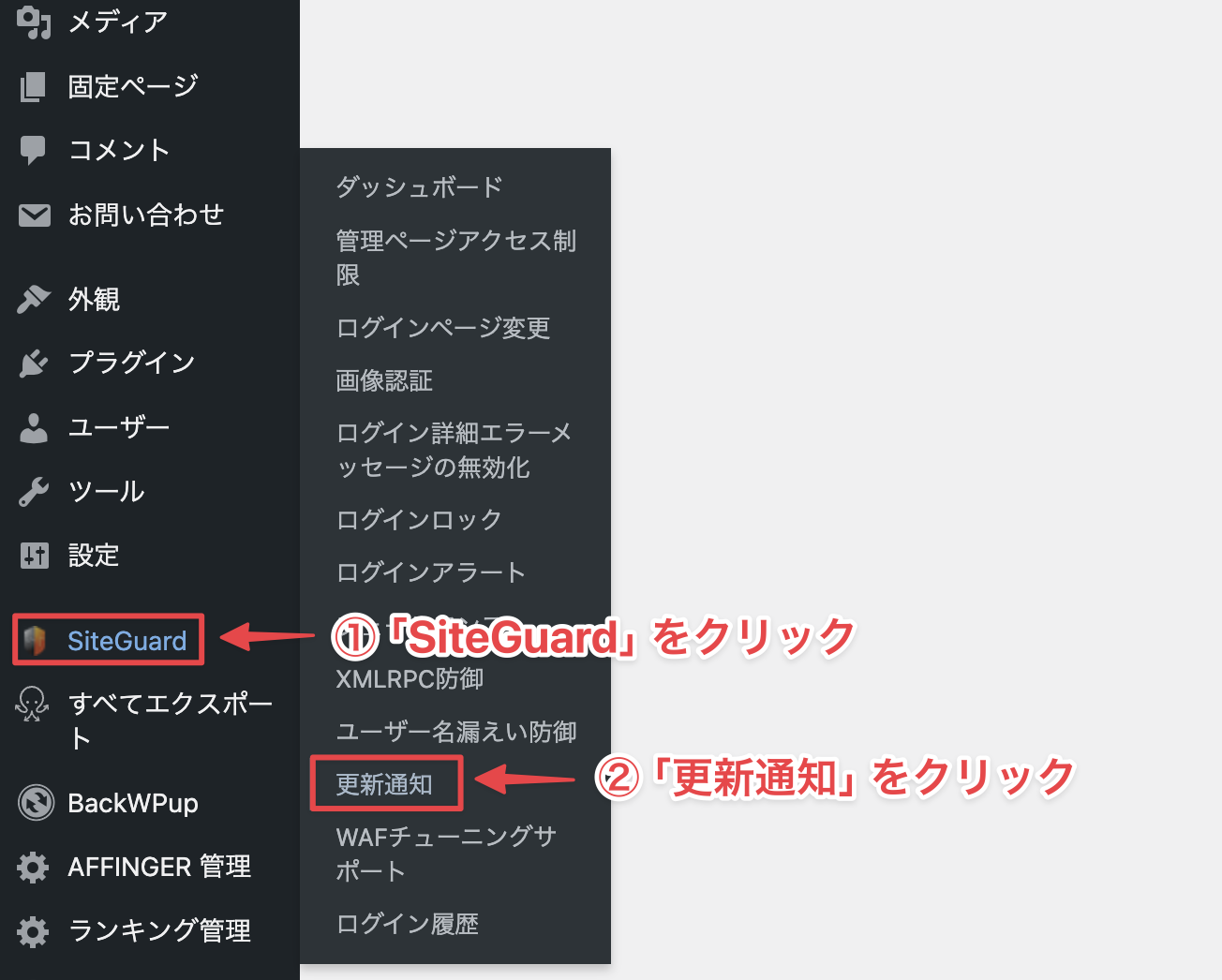Click the 固定ページ pages icon

pos(33,87)
